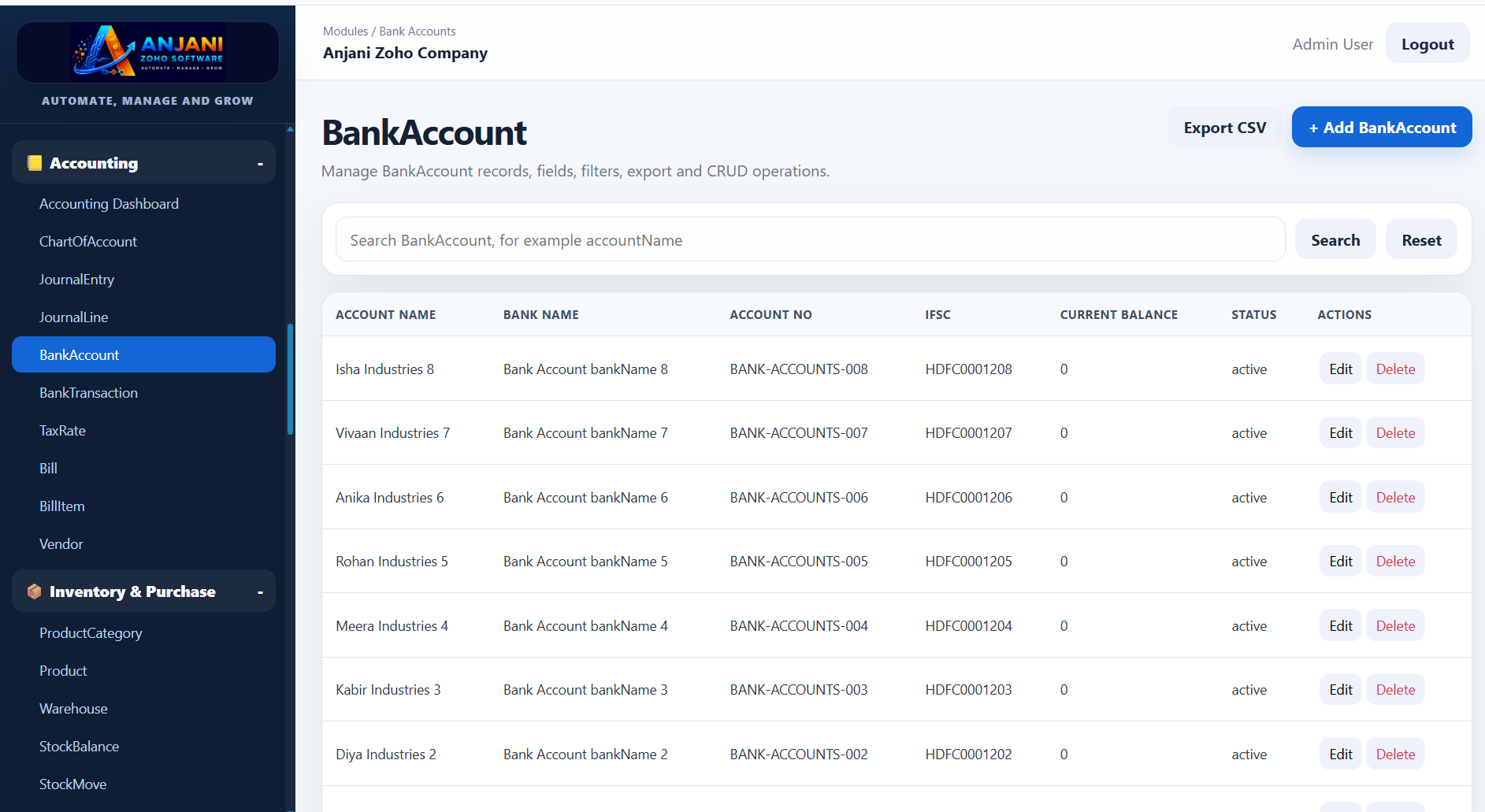Open BillItem in sidebar

143,506
